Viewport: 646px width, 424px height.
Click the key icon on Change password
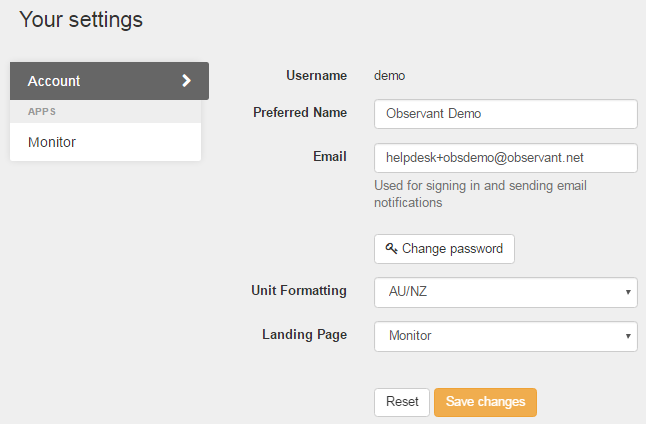pyautogui.click(x=391, y=248)
